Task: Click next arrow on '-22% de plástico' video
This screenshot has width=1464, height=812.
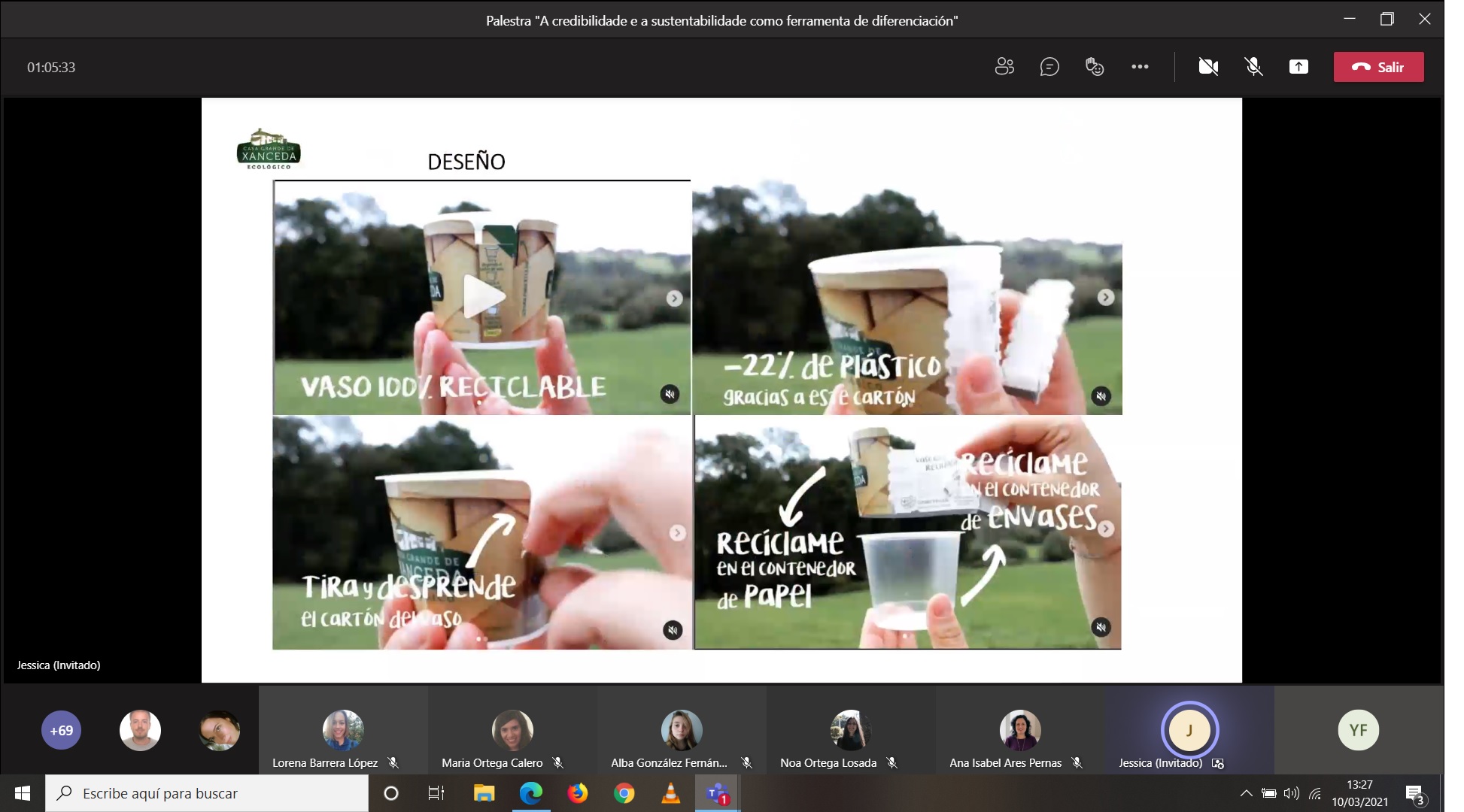Action: (1106, 297)
